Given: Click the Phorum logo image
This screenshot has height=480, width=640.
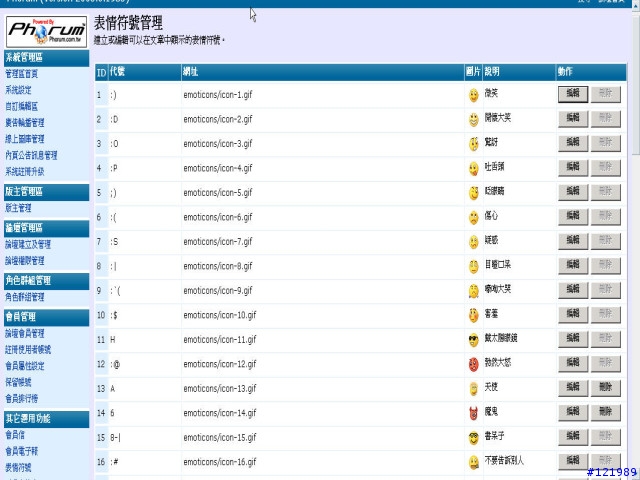Looking at the screenshot, I should pyautogui.click(x=47, y=31).
